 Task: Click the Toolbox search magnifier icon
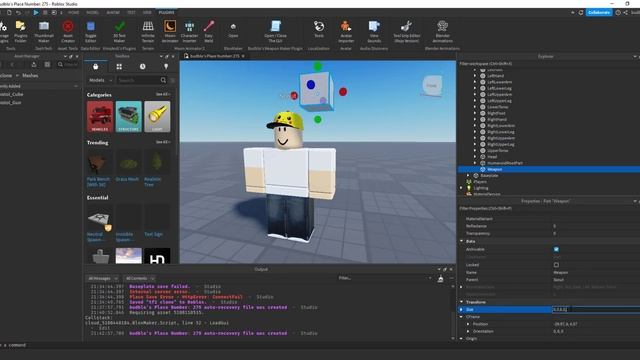(163, 80)
